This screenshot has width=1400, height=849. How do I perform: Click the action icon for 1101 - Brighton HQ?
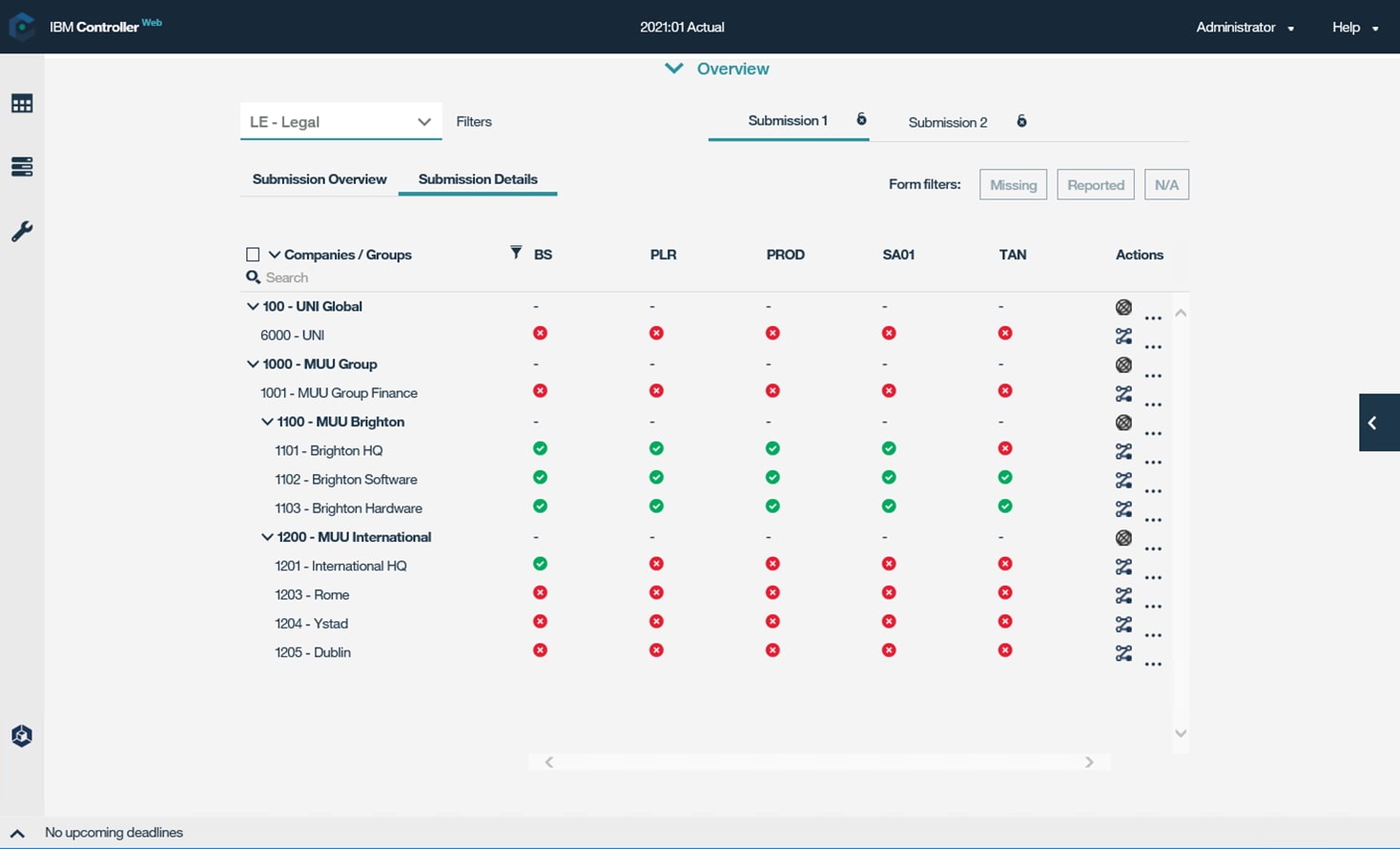point(1123,451)
